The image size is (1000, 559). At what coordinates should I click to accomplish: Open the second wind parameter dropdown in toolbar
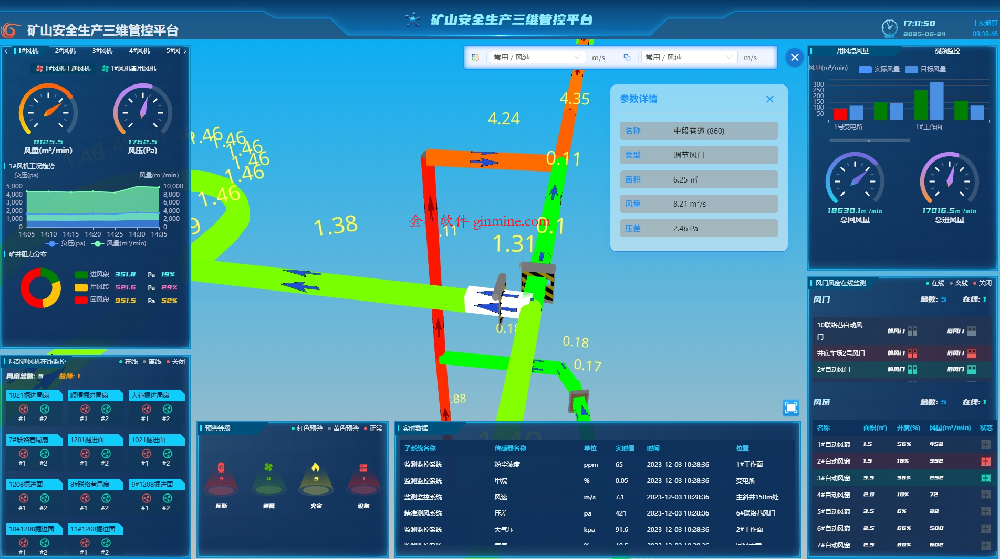point(689,58)
